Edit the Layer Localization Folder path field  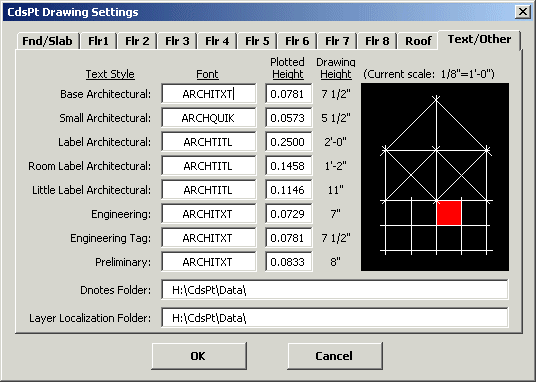click(335, 318)
